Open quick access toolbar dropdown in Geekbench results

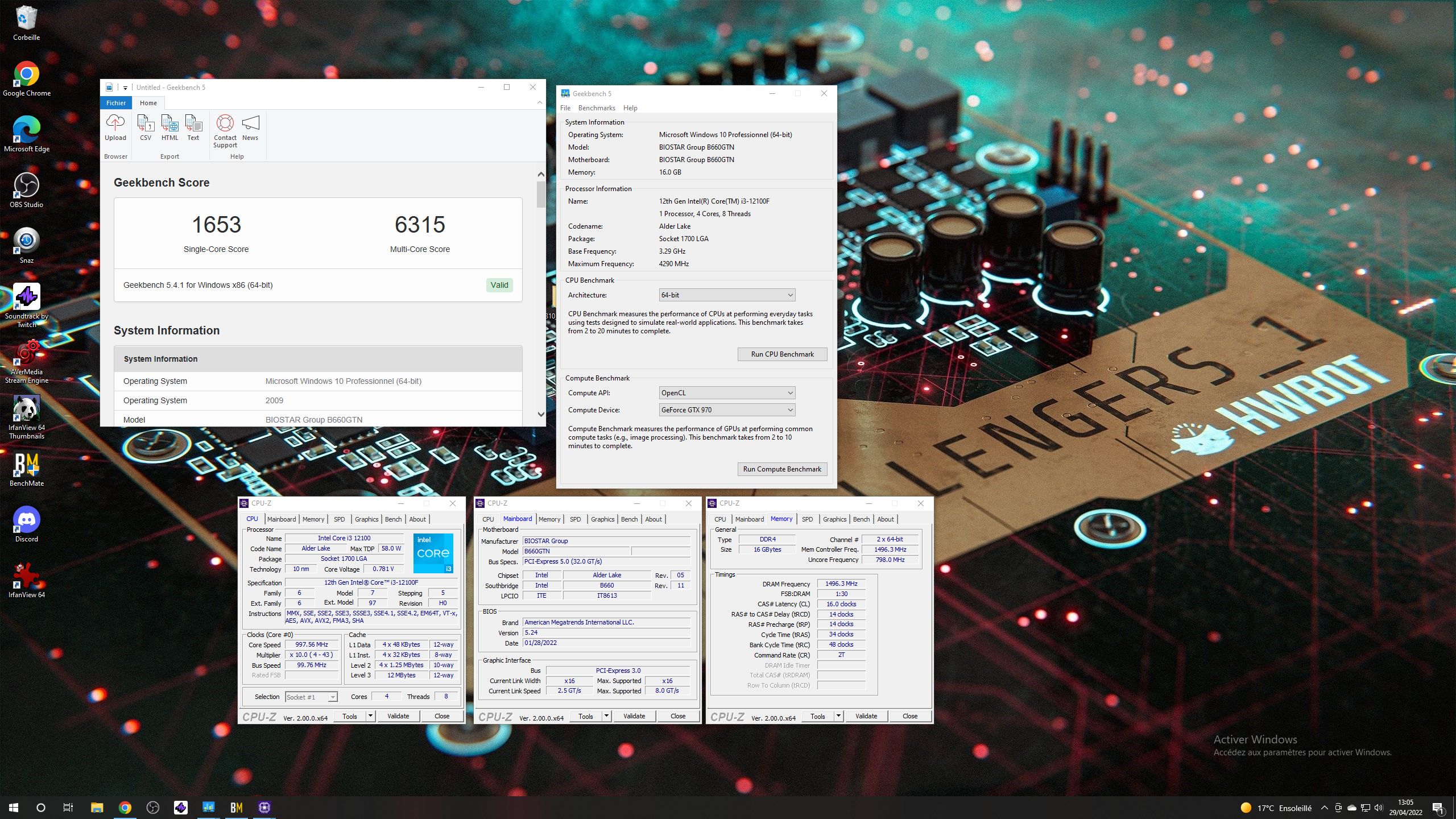click(125, 88)
